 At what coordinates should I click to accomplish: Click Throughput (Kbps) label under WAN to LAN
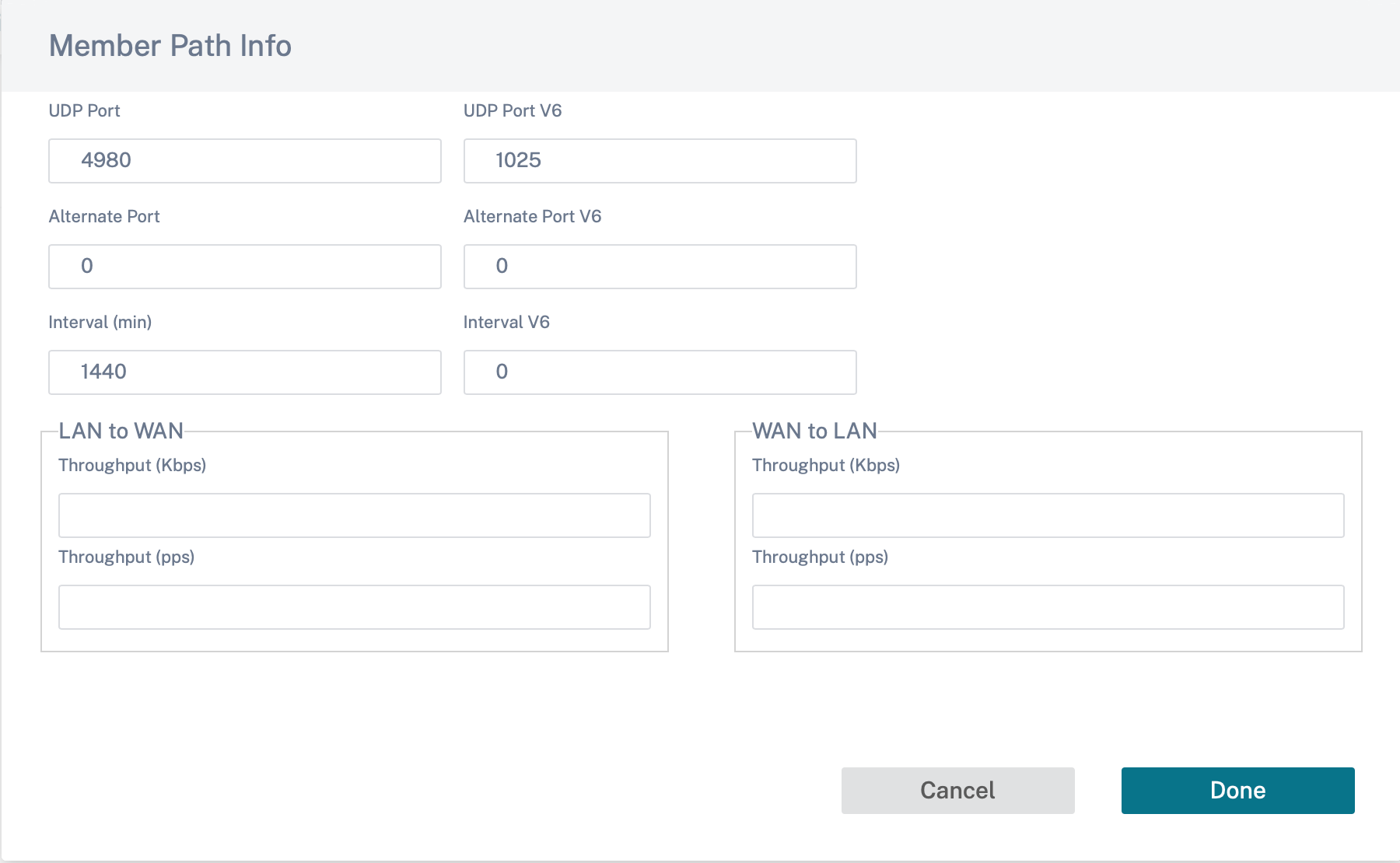(x=826, y=465)
